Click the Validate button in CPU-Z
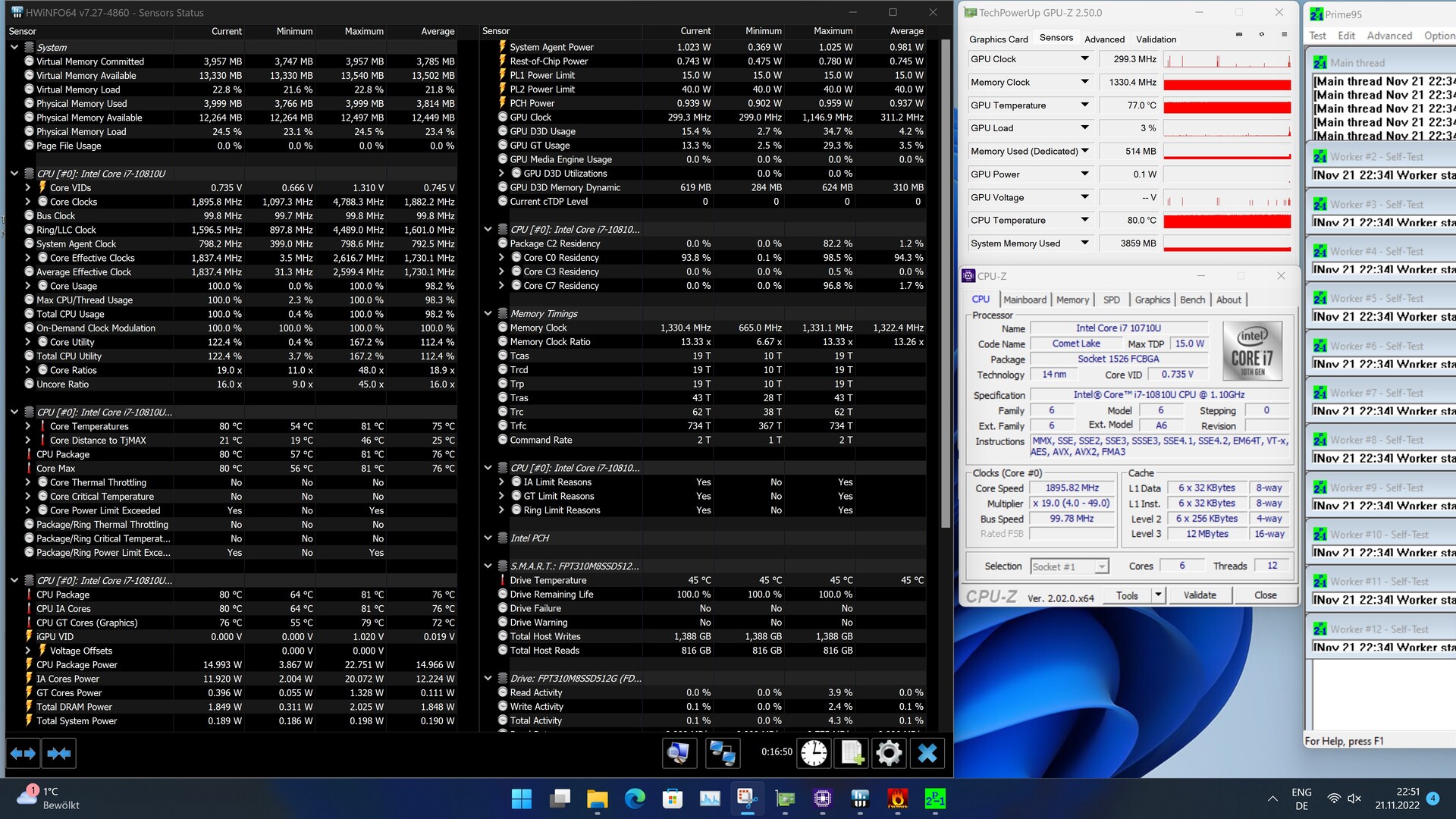This screenshot has height=819, width=1456. pos(1199,595)
